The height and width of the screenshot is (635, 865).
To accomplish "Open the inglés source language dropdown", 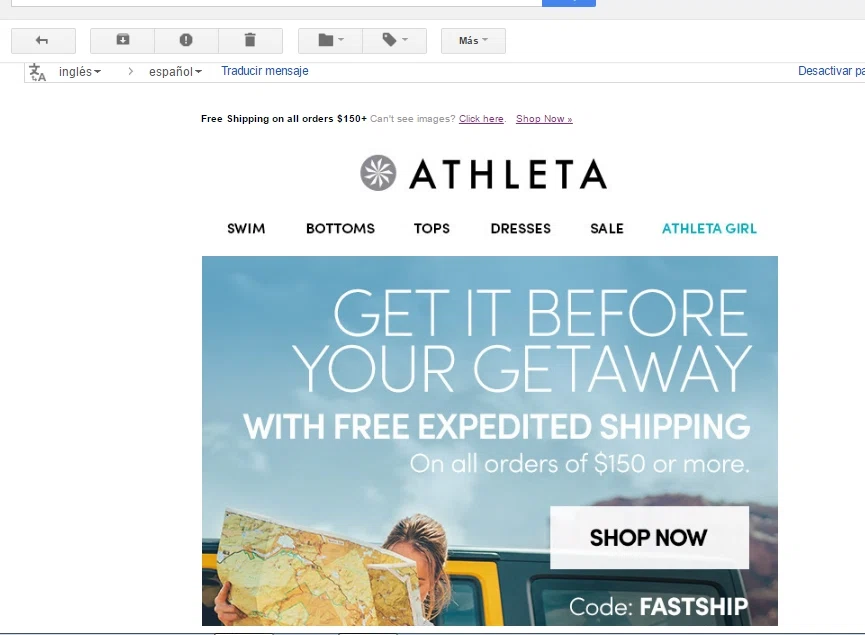I will [x=79, y=72].
